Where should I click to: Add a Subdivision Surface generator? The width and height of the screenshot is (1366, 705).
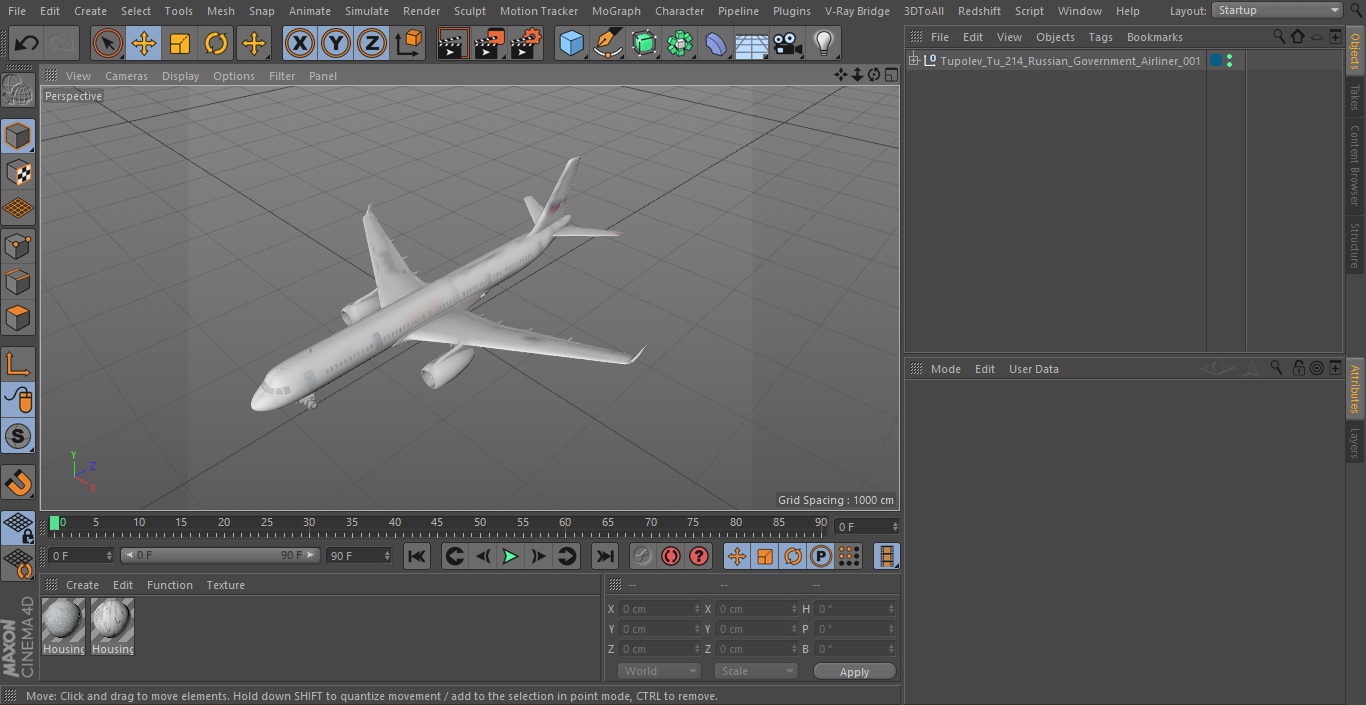[644, 43]
